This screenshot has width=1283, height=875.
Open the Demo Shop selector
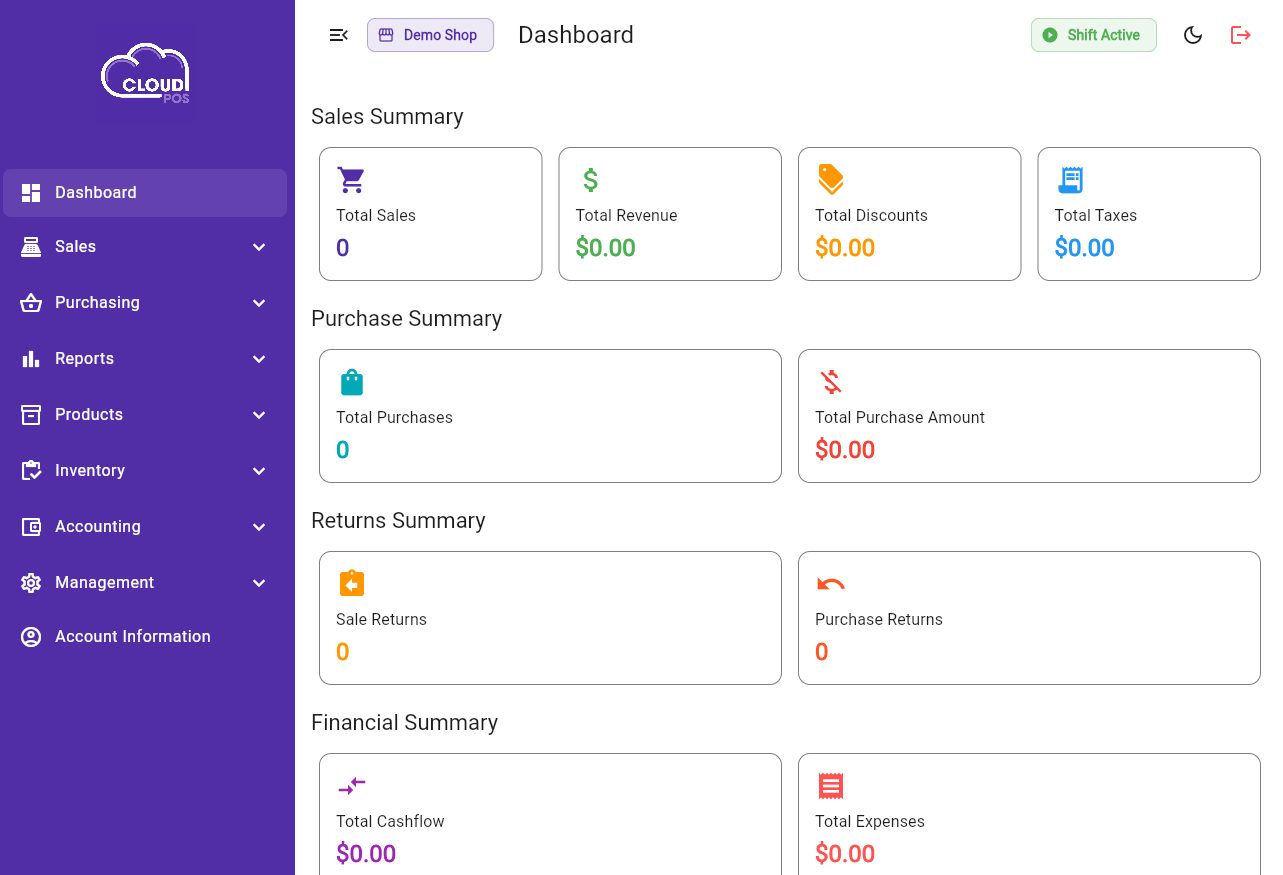(430, 35)
